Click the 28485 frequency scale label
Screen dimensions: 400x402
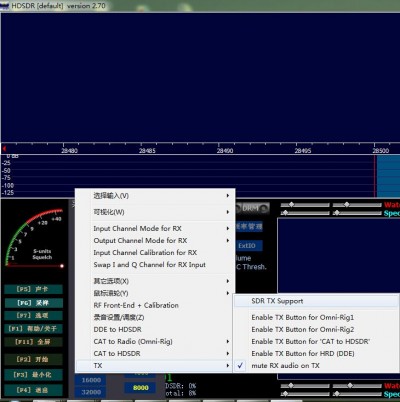pos(147,151)
